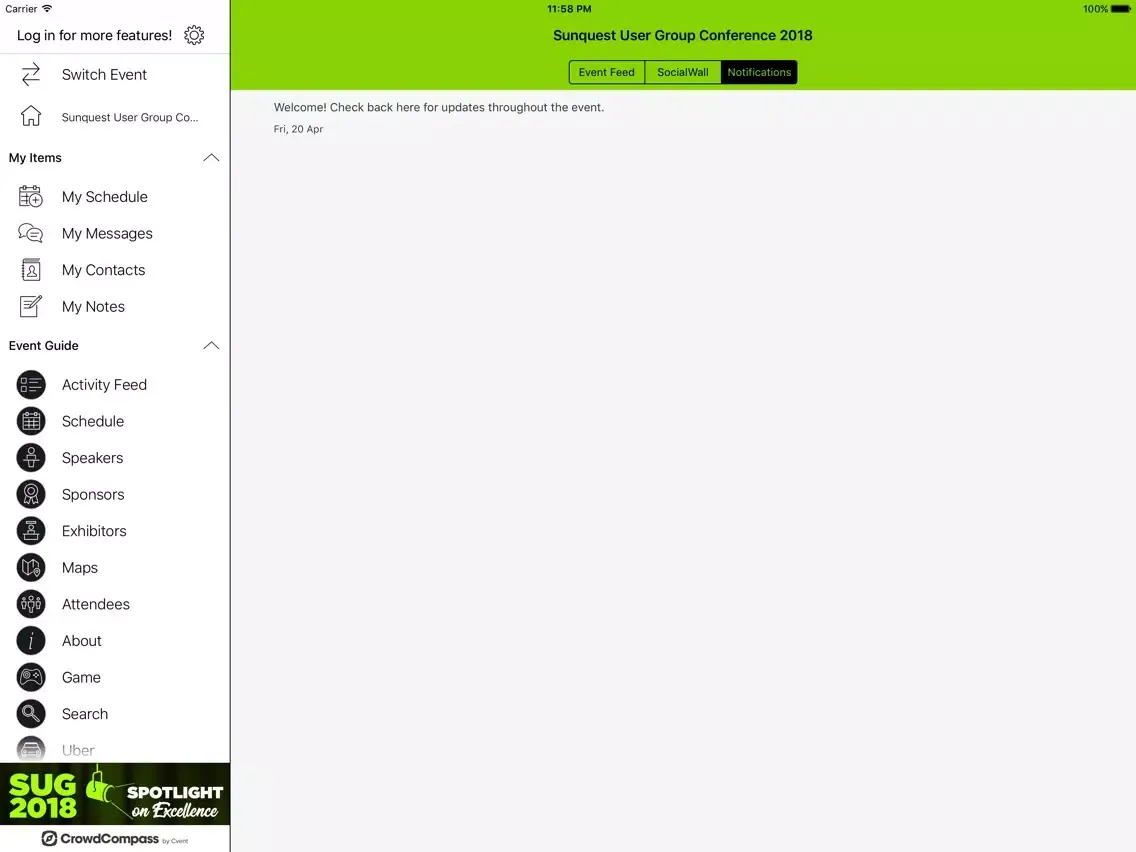Open the Schedule label in Event Guide
The height and width of the screenshot is (852, 1136).
coord(93,421)
